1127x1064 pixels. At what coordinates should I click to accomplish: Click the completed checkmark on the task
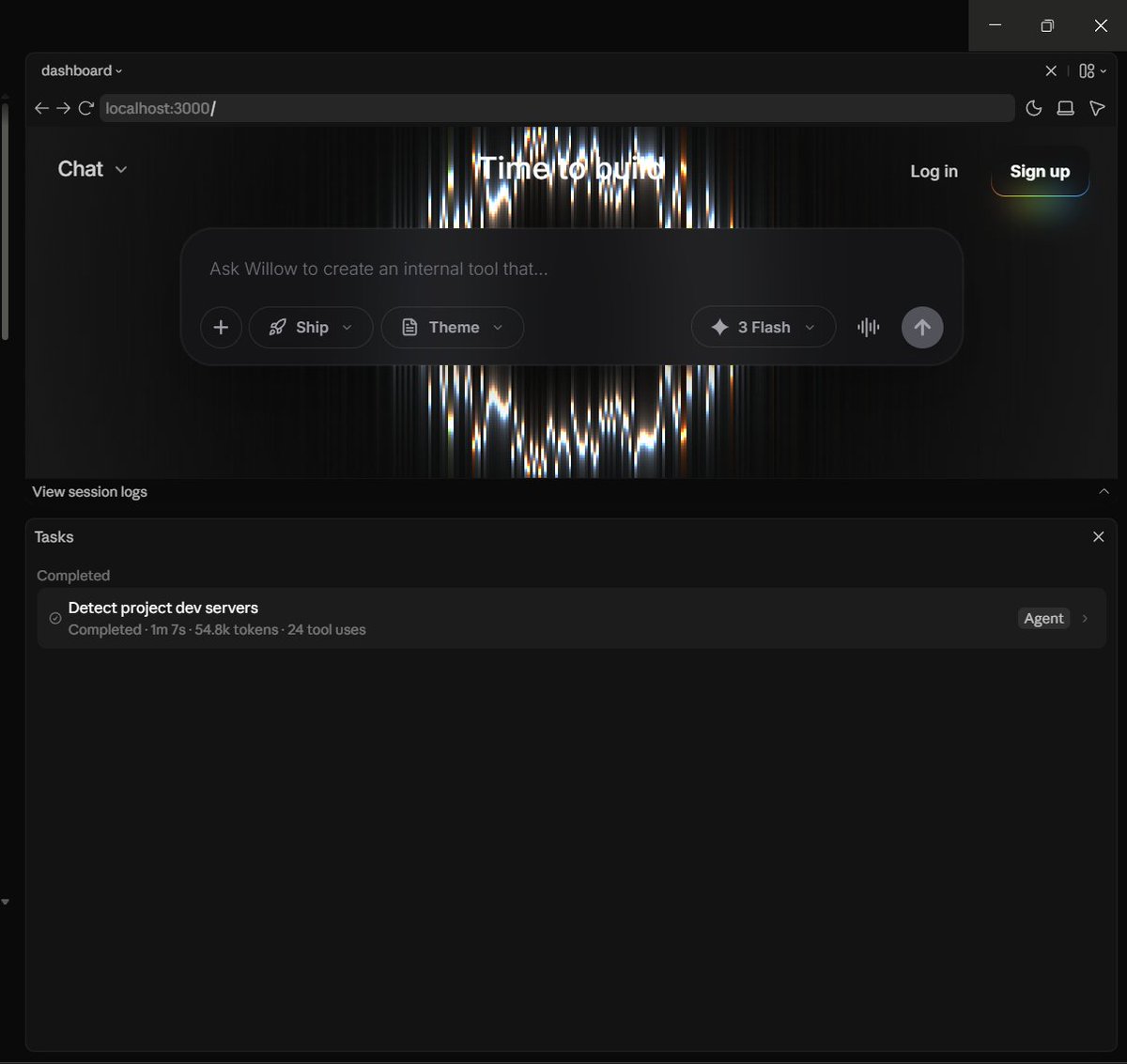54,618
